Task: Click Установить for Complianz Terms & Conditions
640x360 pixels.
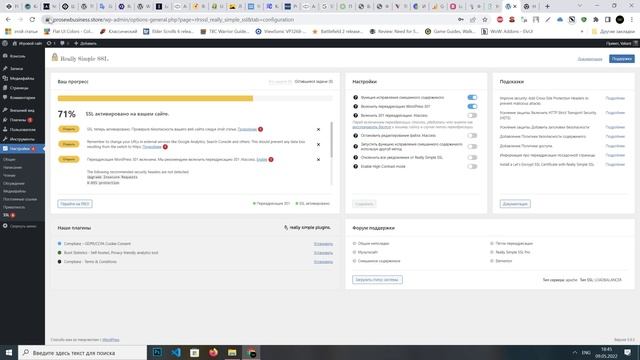Action: 323,262
